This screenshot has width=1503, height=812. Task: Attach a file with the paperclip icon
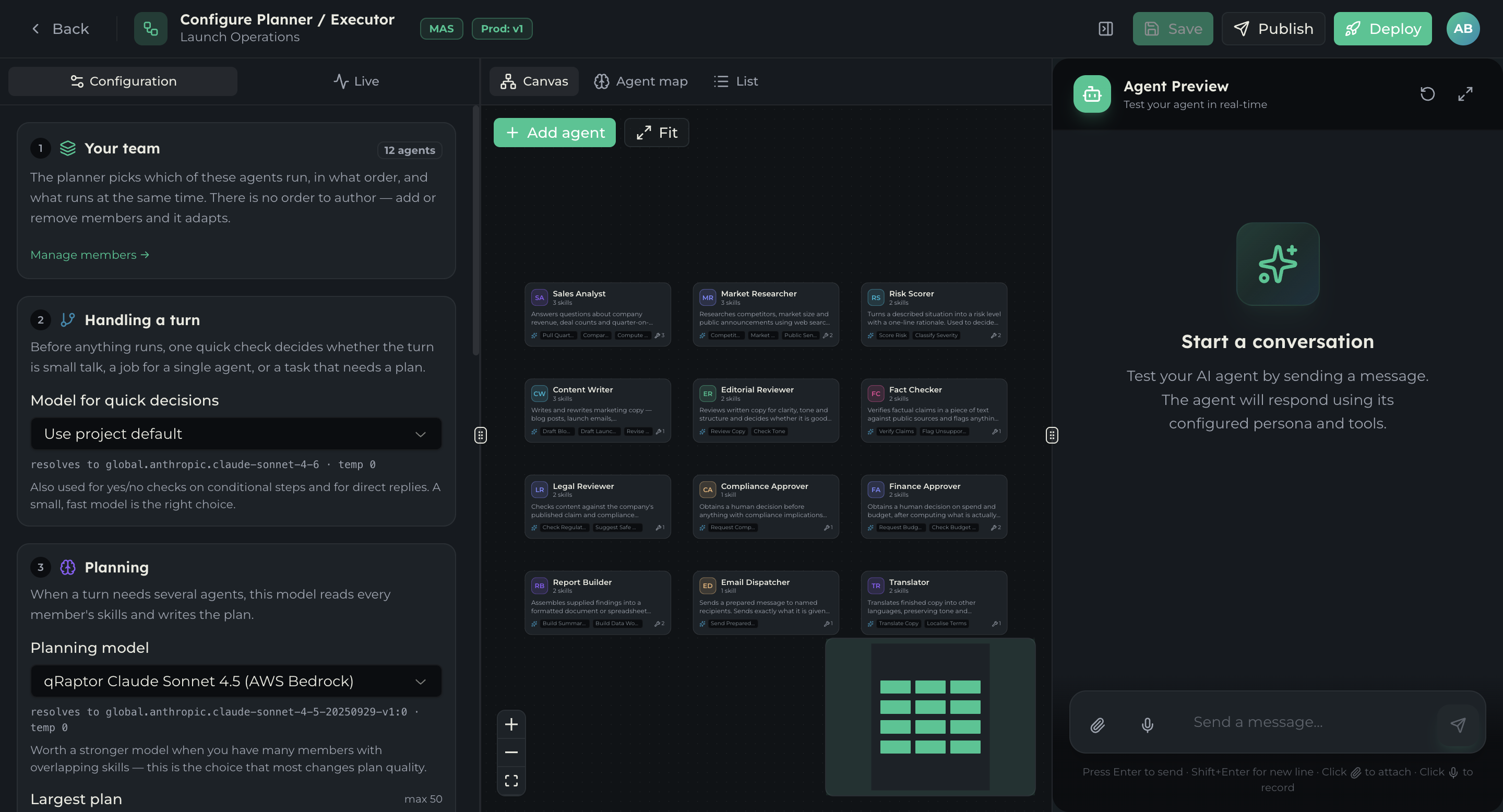(1097, 724)
